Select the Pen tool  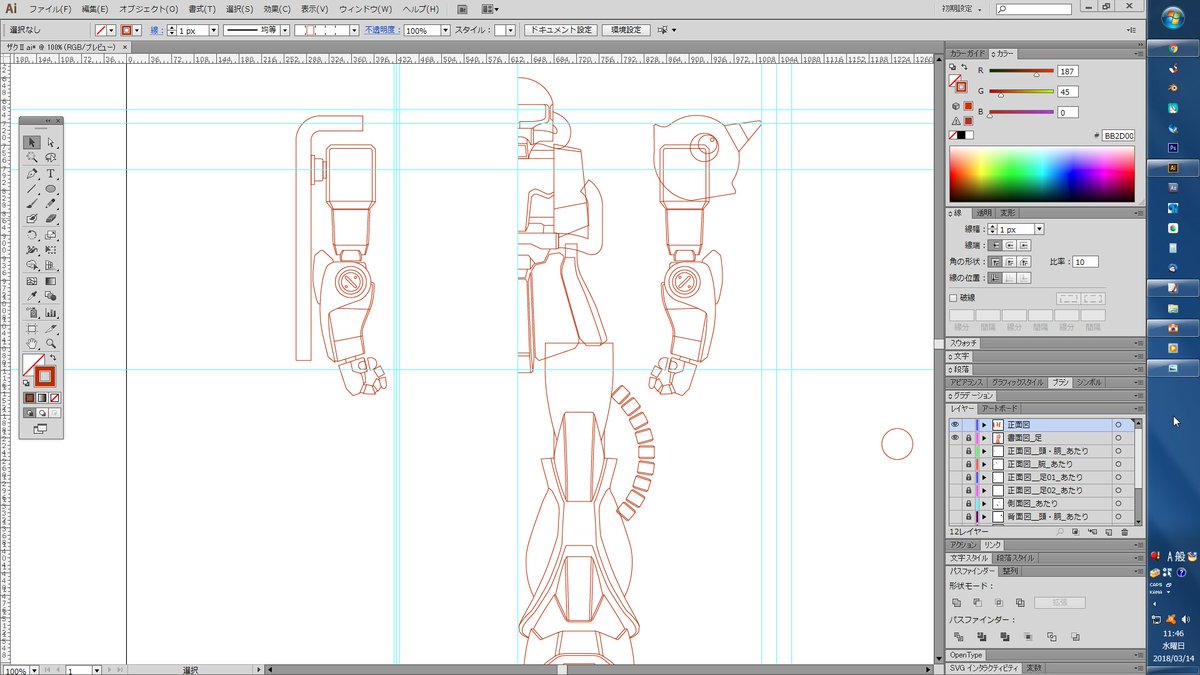32,174
